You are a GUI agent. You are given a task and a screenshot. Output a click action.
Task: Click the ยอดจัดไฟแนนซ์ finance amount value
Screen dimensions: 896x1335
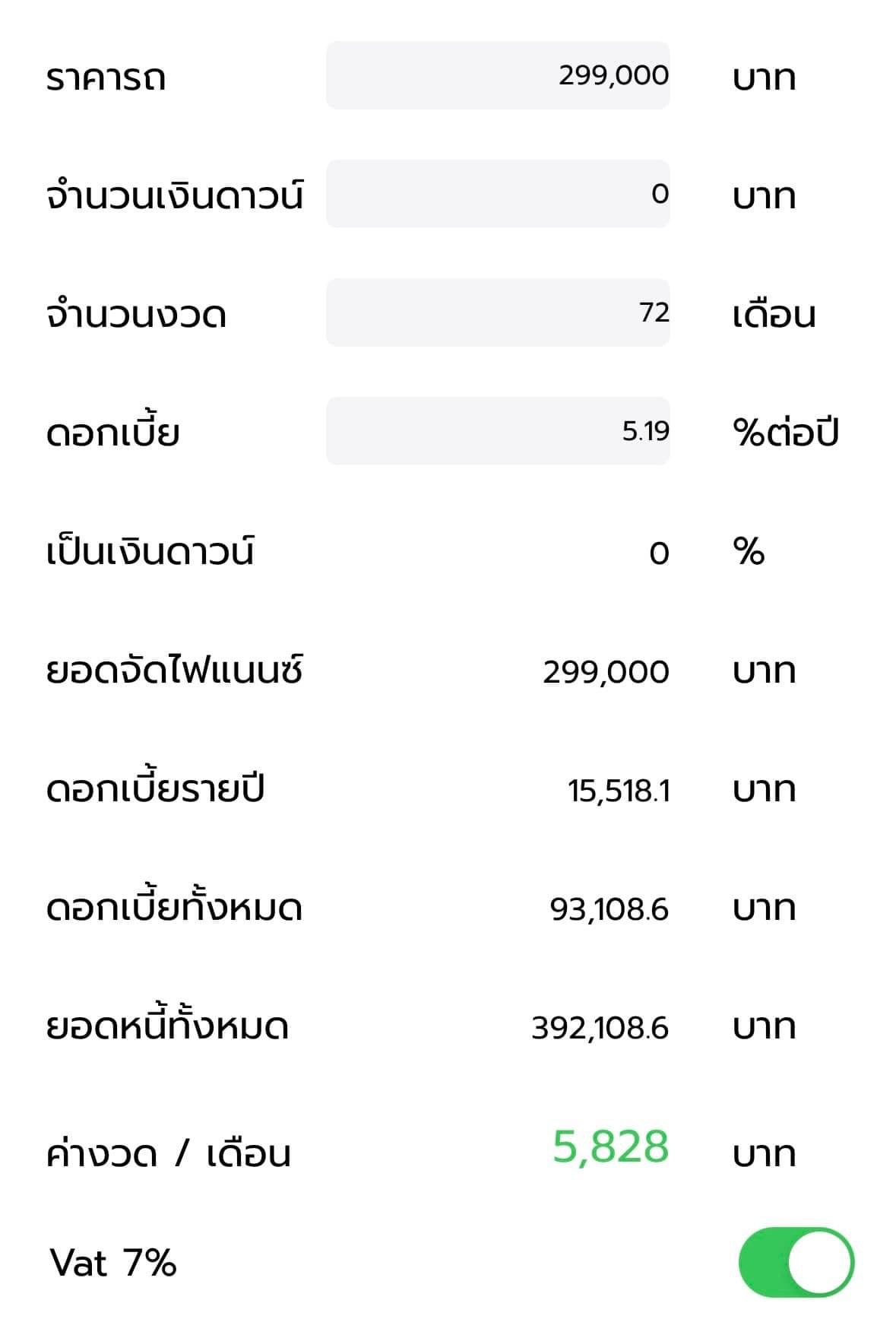[606, 672]
